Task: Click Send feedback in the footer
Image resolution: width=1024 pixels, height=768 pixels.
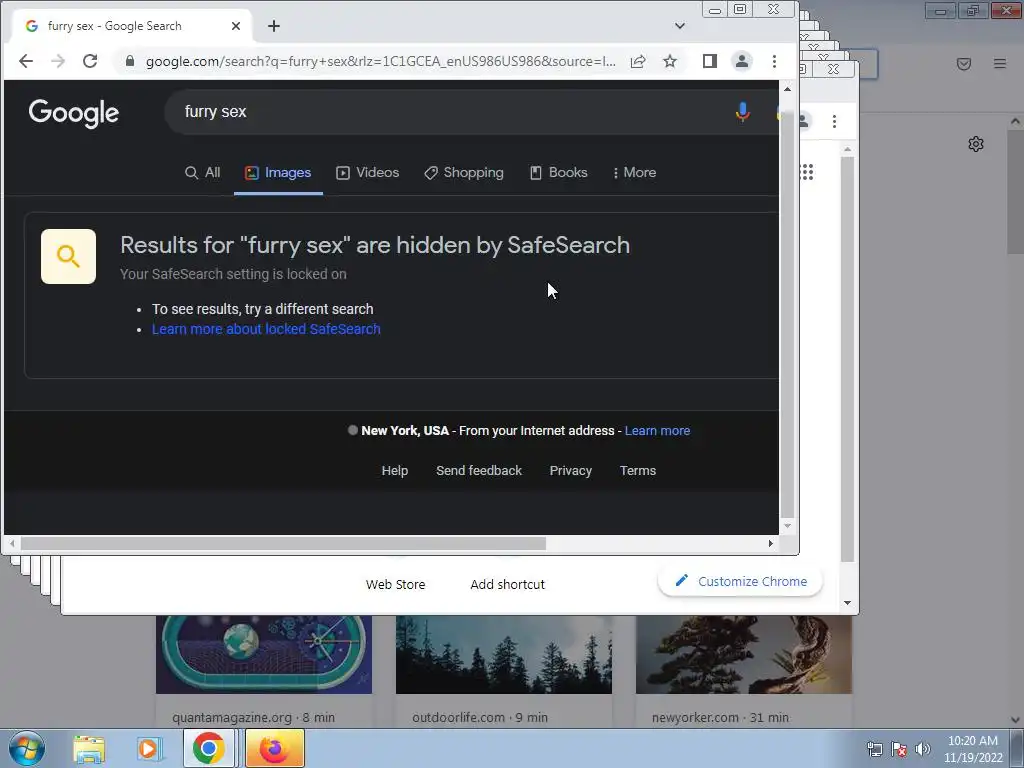Action: tap(479, 471)
